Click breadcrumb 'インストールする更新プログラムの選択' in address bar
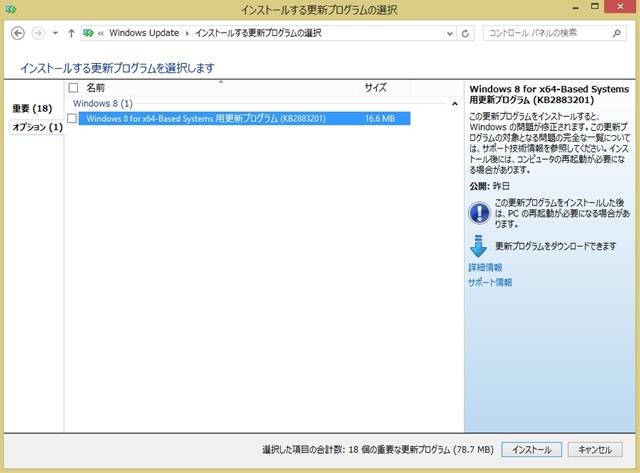Image resolution: width=640 pixels, height=473 pixels. [x=258, y=33]
